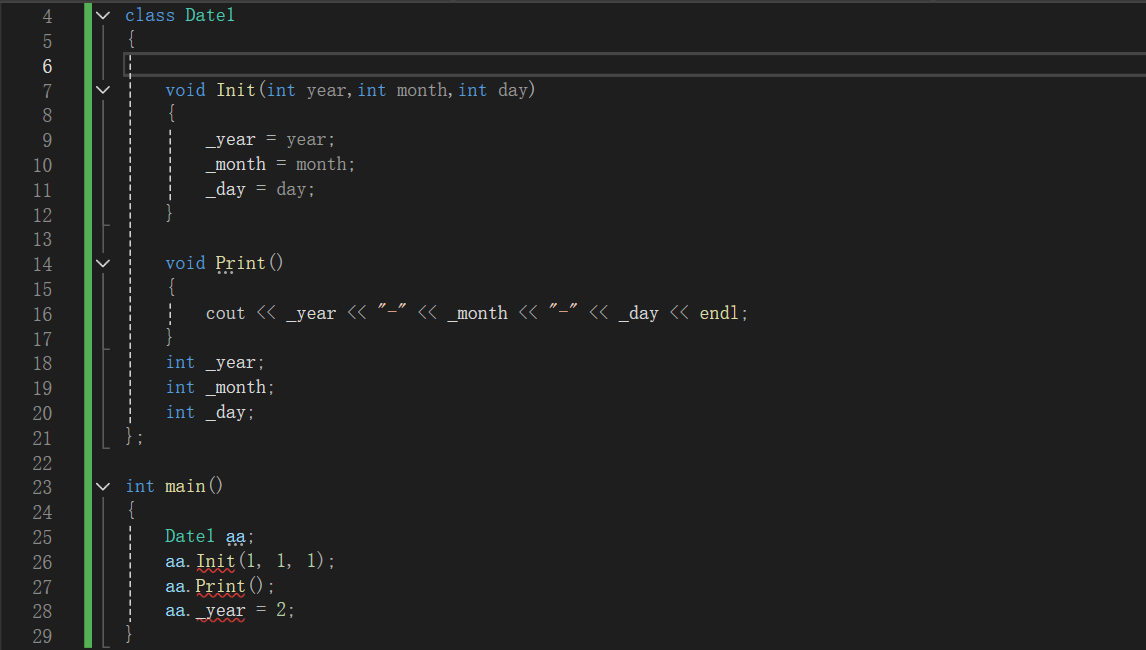This screenshot has height=650, width=1146.
Task: Click the Date1 type on line 25
Action: coord(190,537)
